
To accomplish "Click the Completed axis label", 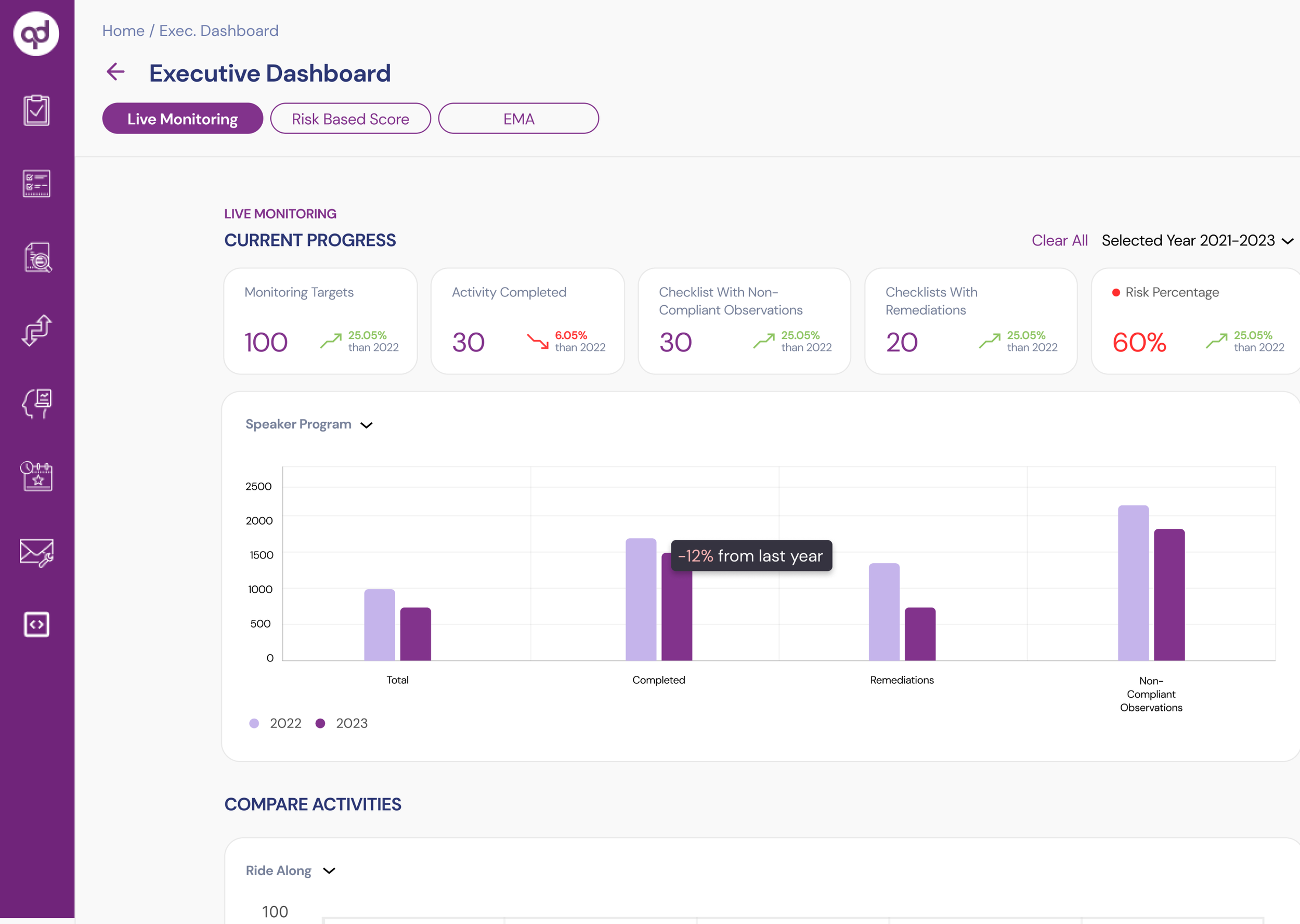I will 659,680.
